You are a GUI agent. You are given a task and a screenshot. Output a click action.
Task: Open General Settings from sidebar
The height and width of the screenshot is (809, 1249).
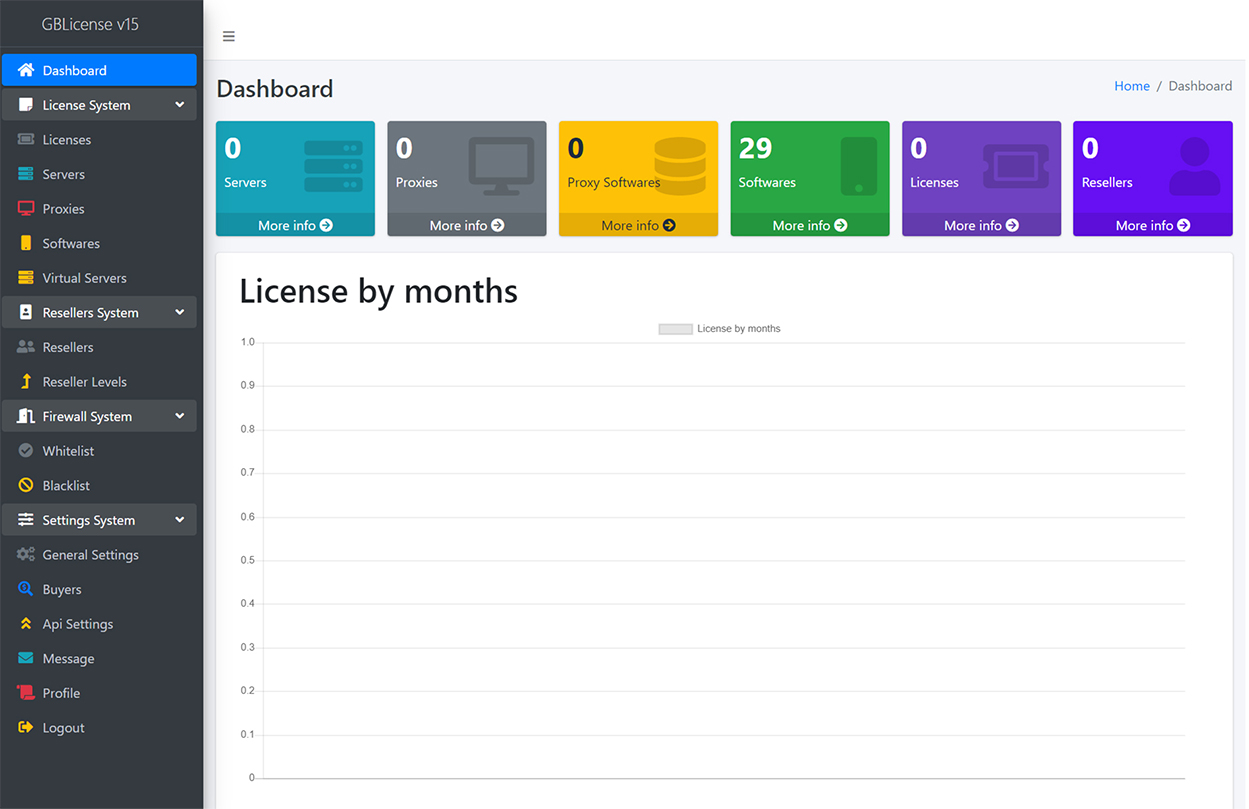pos(90,555)
